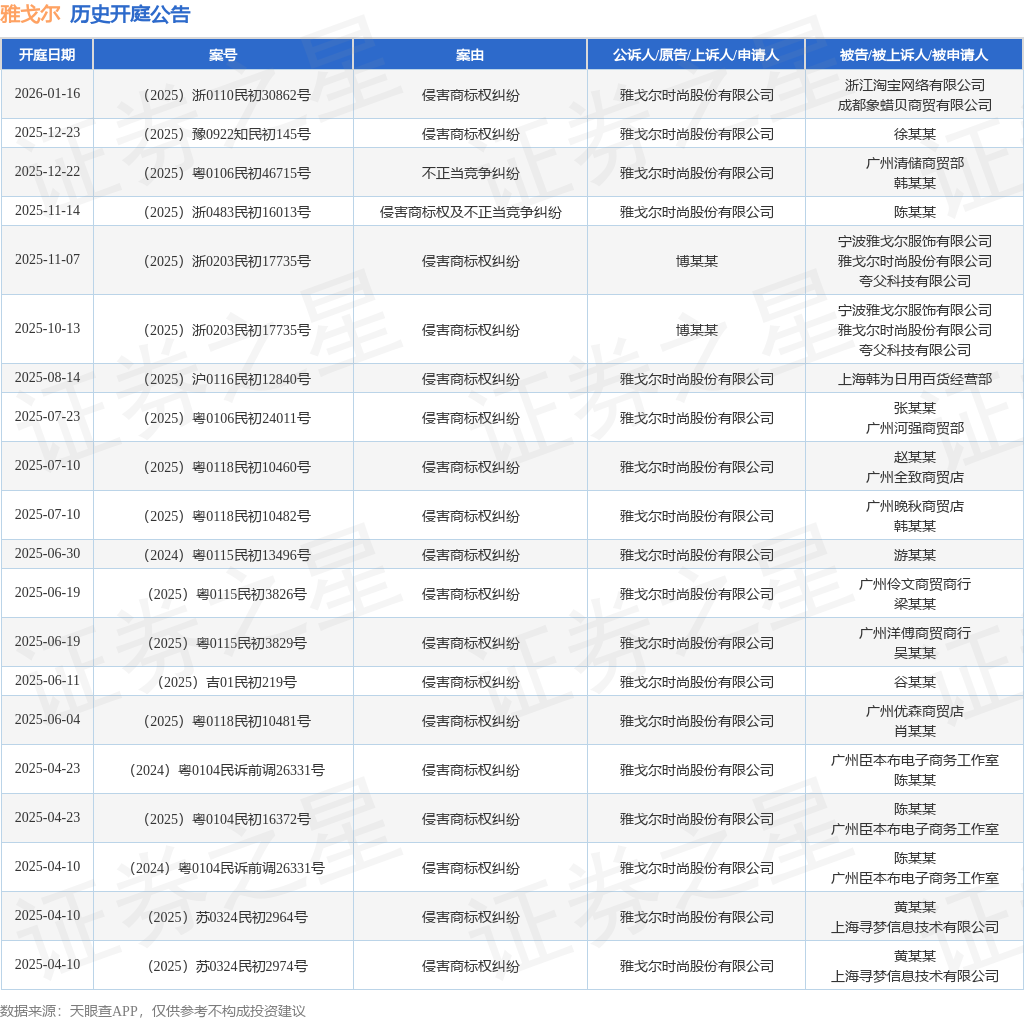Click the 历史开庭公告 heading
The width and height of the screenshot is (1024, 1020).
(130, 14)
